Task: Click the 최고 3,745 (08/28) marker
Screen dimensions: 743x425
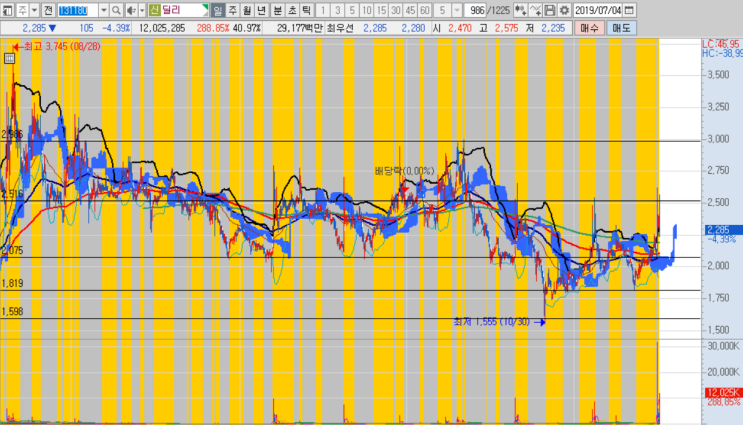Action: [x=57, y=46]
